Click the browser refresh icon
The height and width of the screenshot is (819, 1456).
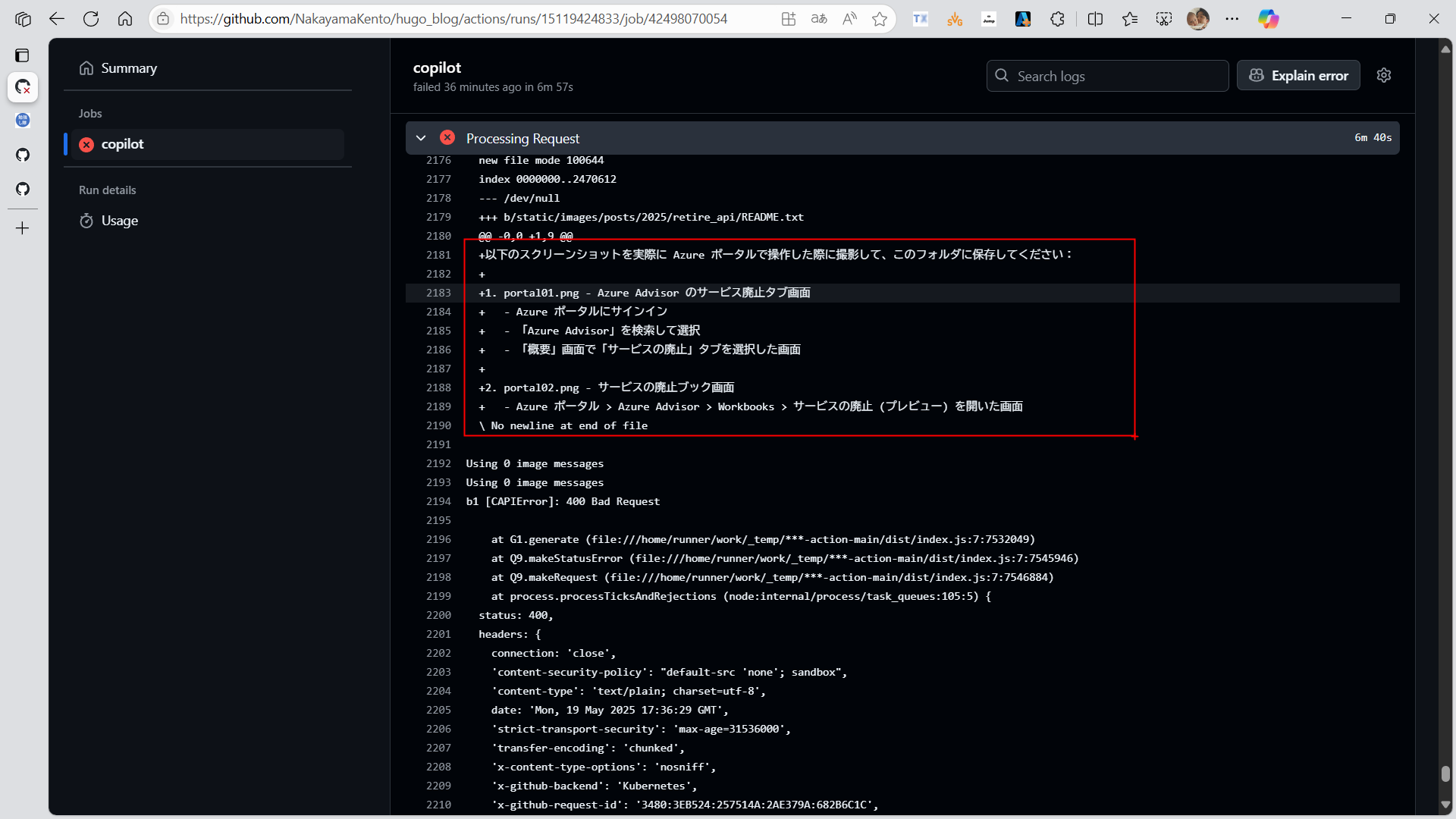(91, 19)
